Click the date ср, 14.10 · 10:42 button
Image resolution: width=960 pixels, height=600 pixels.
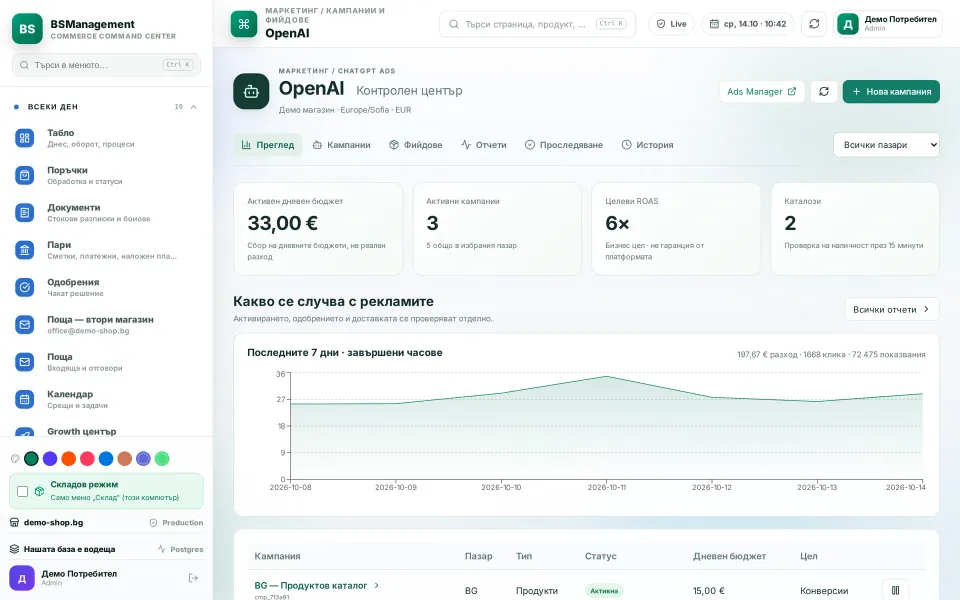[x=748, y=24]
